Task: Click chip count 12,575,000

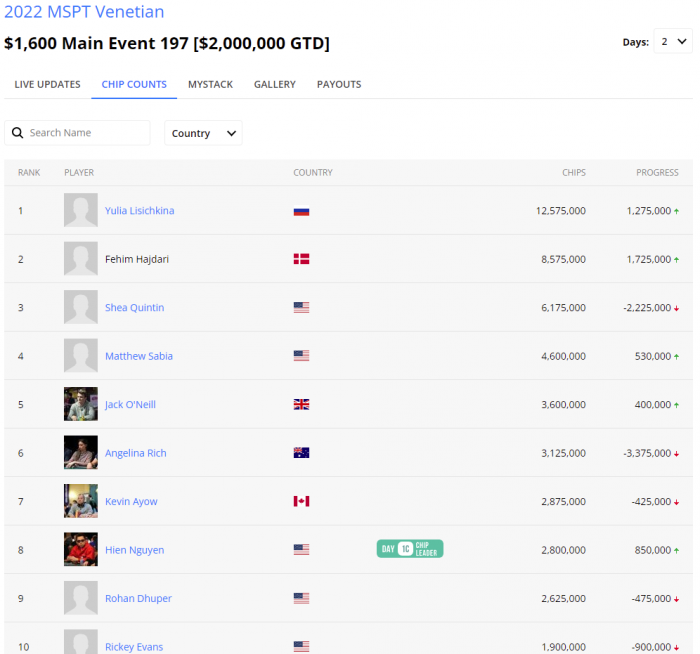Action: click(x=561, y=211)
